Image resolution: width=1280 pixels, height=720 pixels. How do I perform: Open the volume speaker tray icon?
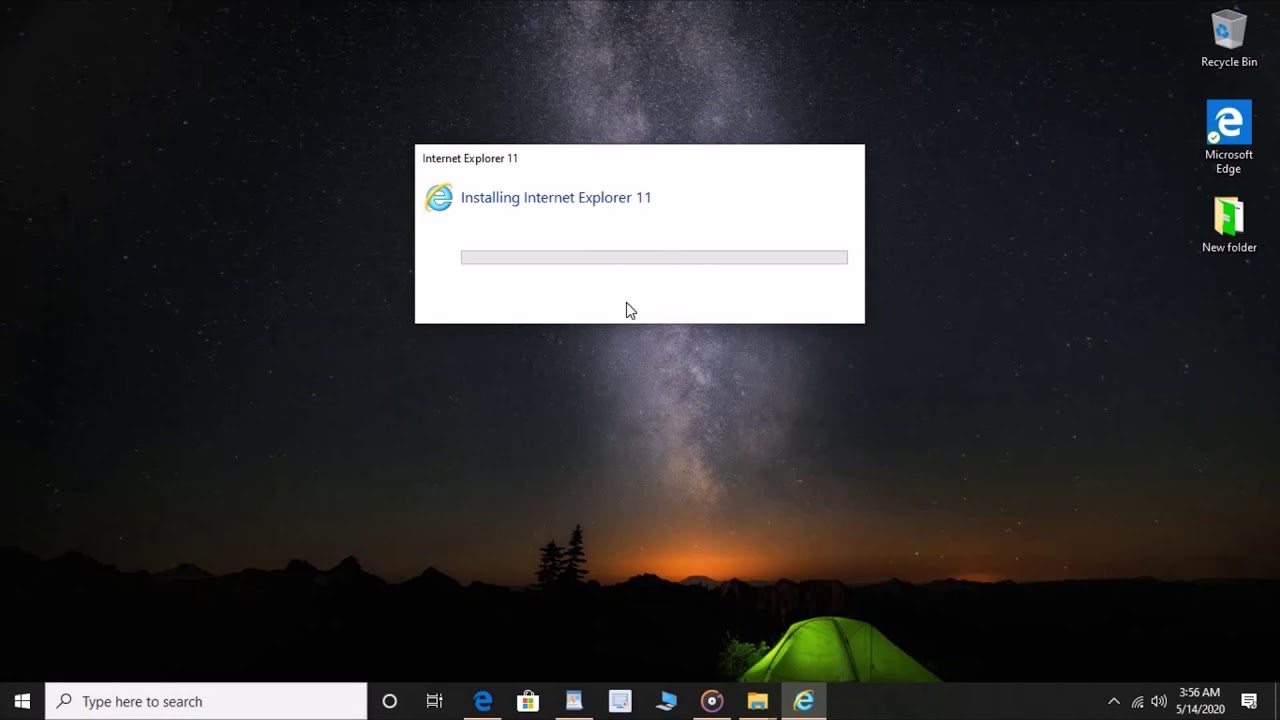click(1159, 701)
